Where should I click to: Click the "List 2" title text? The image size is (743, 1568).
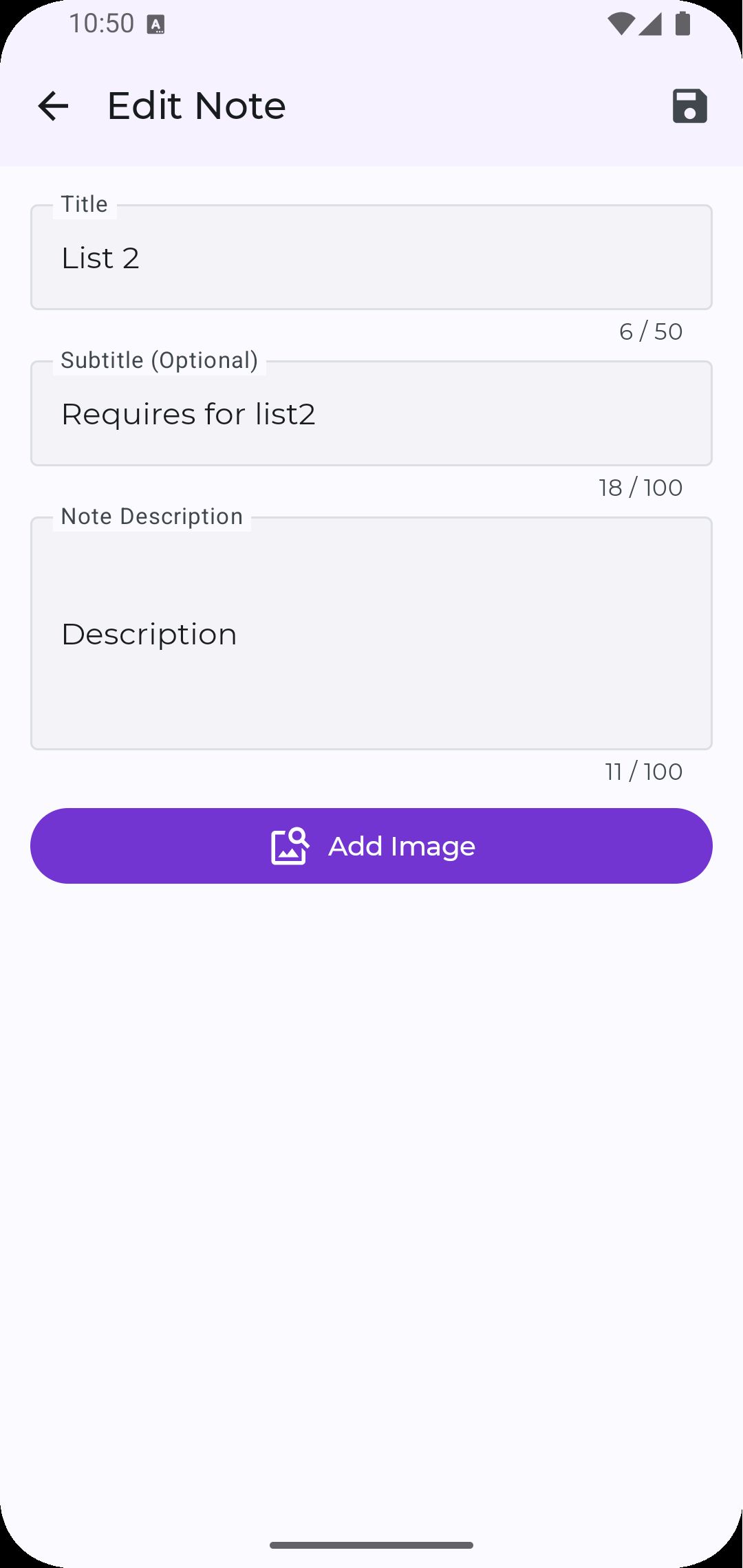100,259
